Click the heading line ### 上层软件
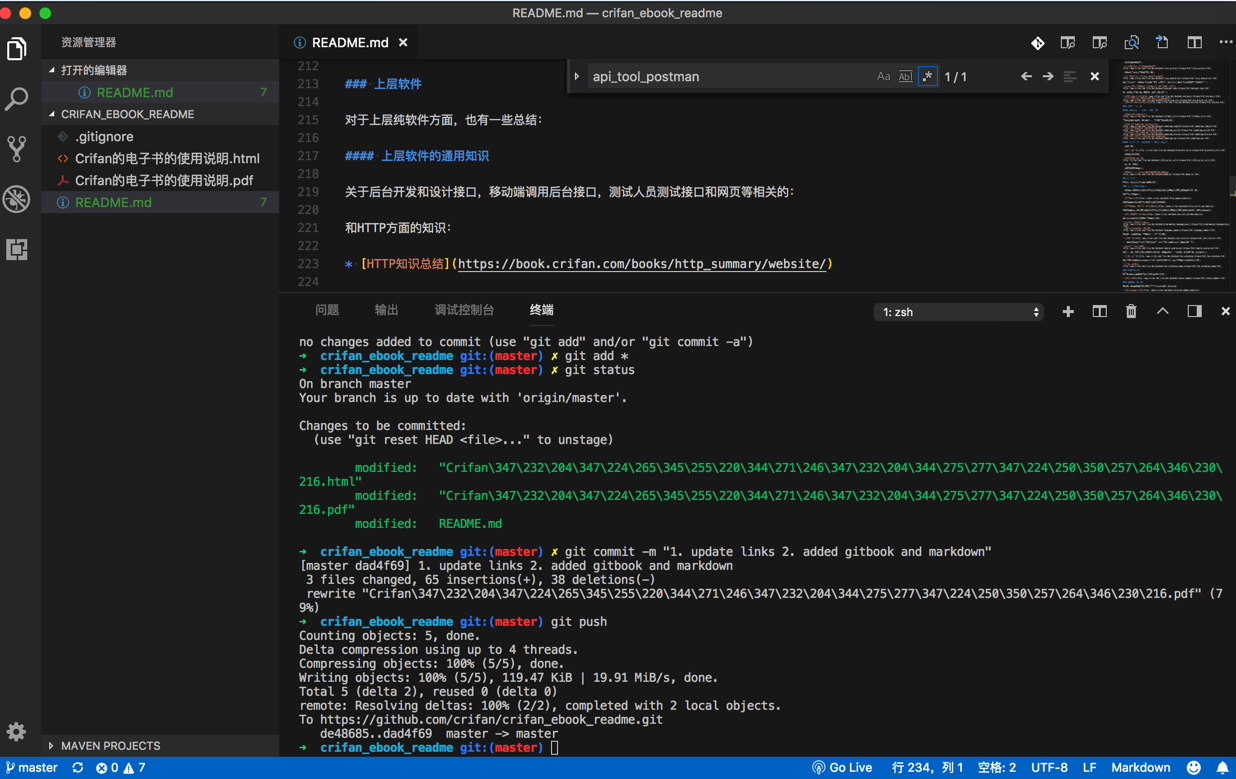The height and width of the screenshot is (779, 1236). tap(383, 84)
